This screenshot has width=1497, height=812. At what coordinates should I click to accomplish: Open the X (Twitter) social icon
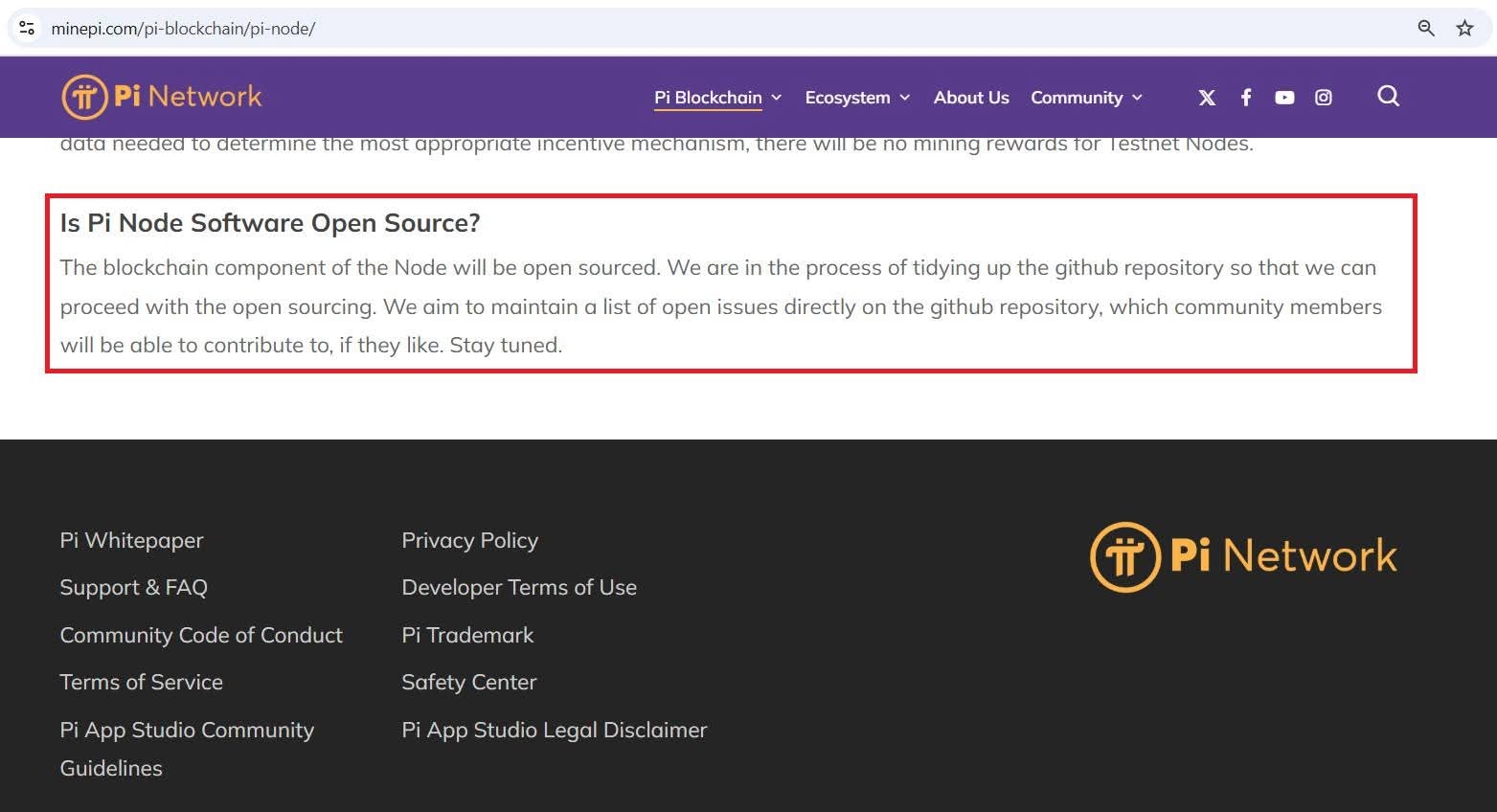pyautogui.click(x=1207, y=98)
